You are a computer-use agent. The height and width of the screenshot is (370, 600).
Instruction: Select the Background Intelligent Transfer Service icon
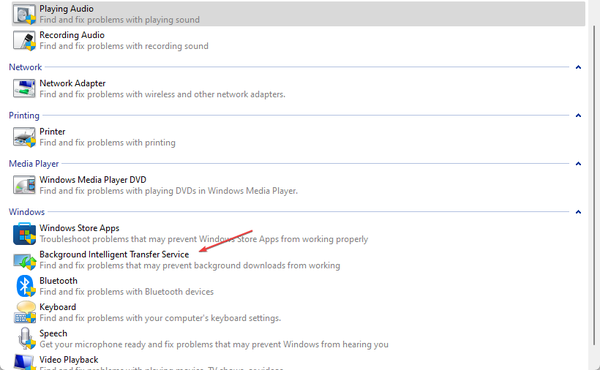click(x=24, y=261)
